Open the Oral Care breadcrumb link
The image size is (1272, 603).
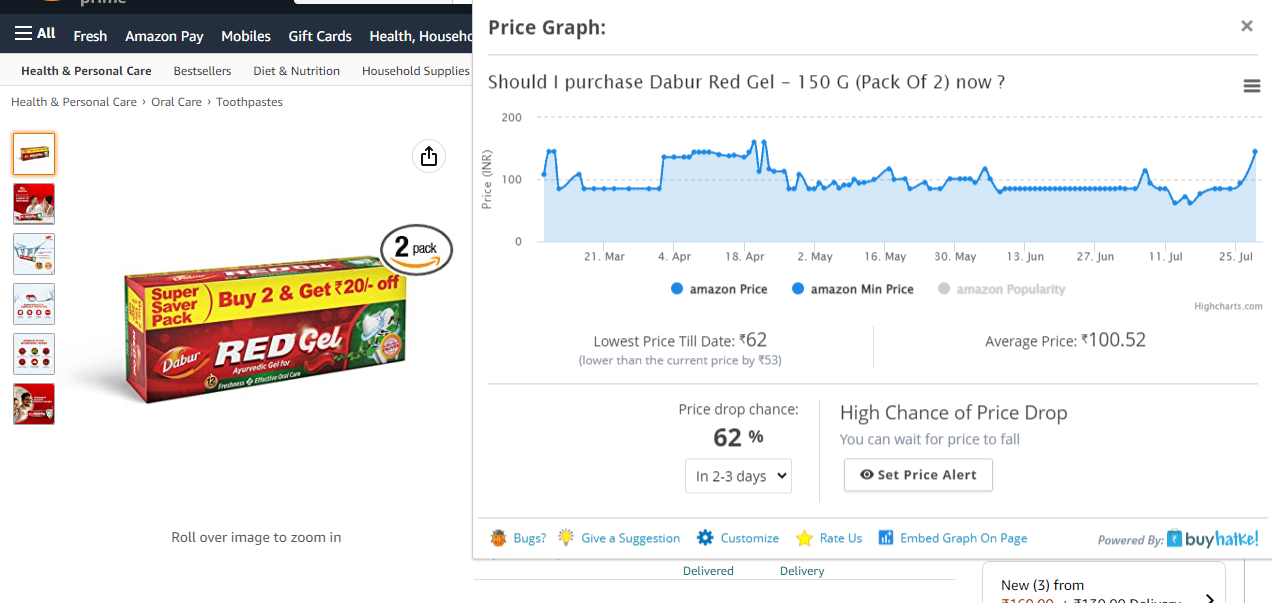coord(176,102)
